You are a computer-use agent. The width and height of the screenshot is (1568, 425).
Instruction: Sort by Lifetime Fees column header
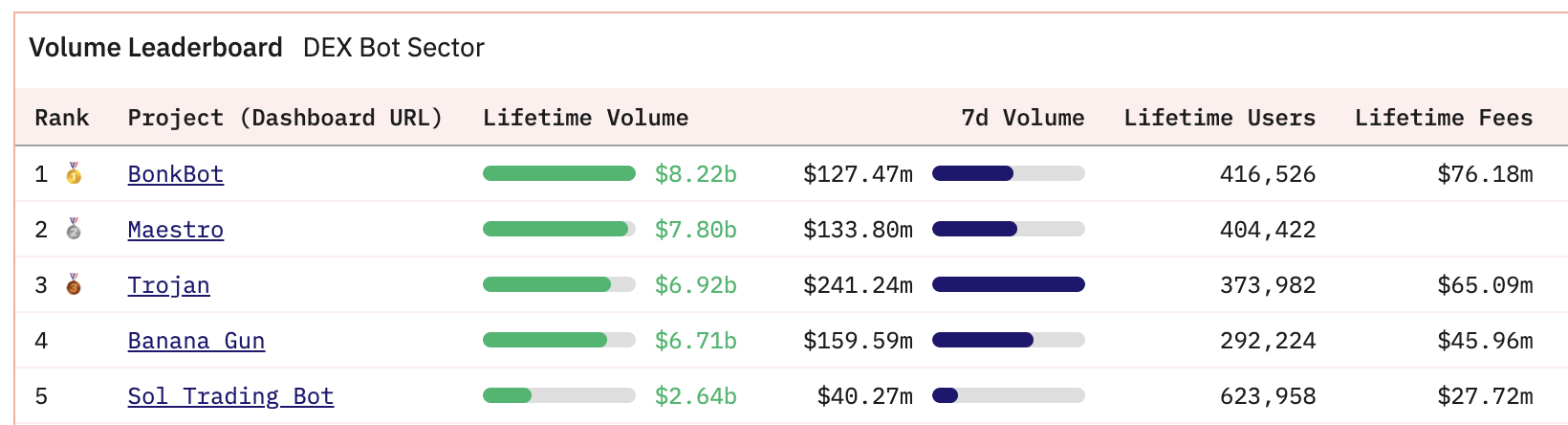click(x=1443, y=118)
